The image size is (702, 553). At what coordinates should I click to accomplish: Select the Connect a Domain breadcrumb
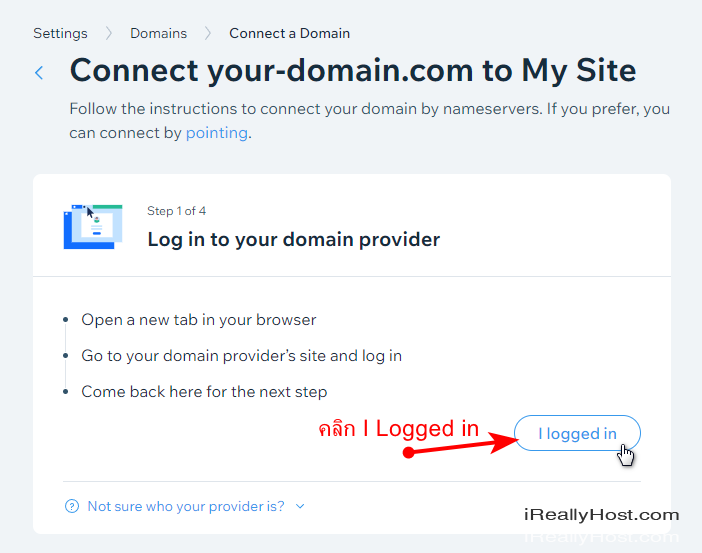tap(289, 33)
